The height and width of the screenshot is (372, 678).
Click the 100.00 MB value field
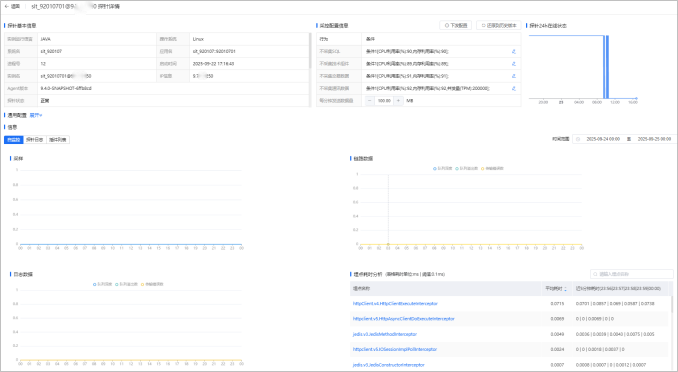(384, 100)
